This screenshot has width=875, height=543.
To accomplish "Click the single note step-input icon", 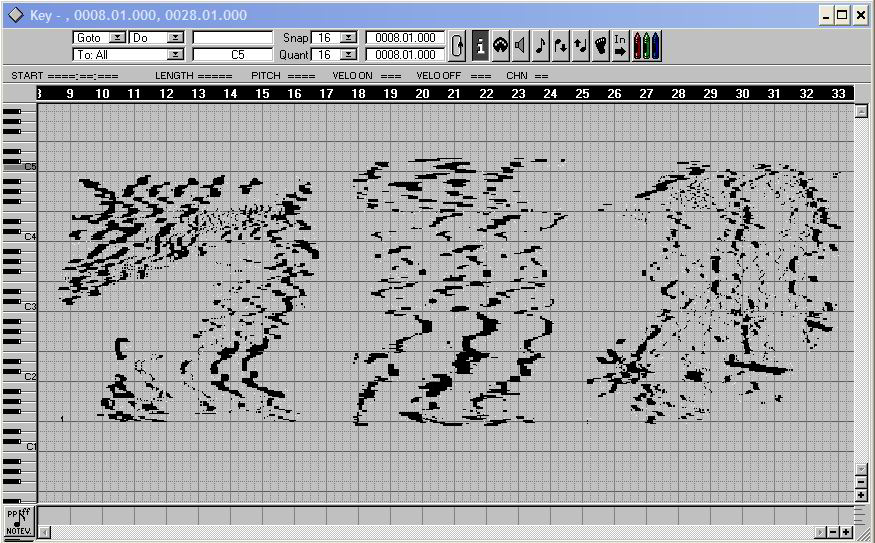I will pos(541,46).
